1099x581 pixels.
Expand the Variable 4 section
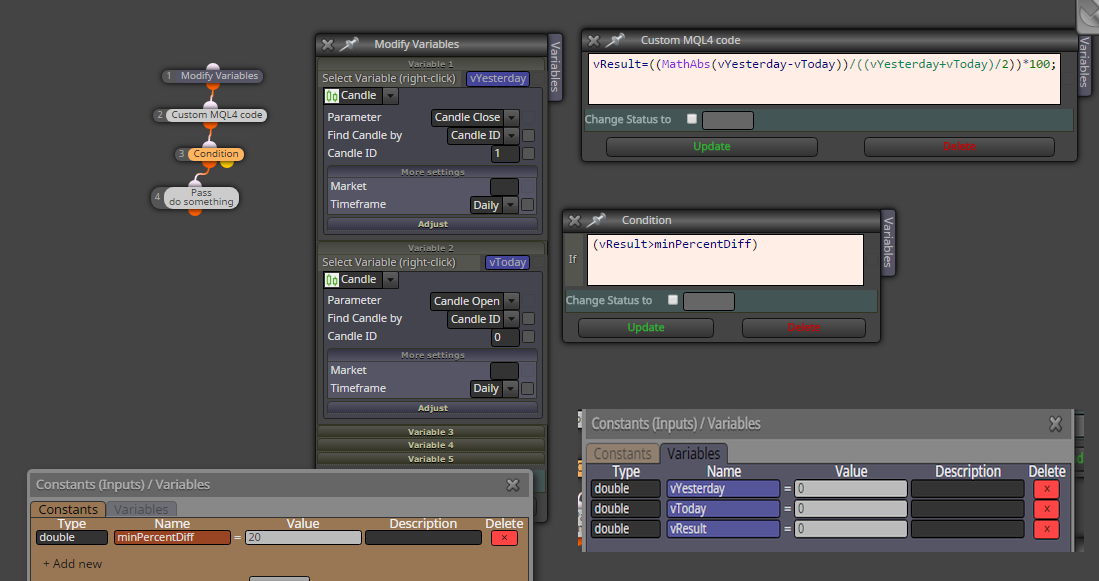pyautogui.click(x=431, y=445)
